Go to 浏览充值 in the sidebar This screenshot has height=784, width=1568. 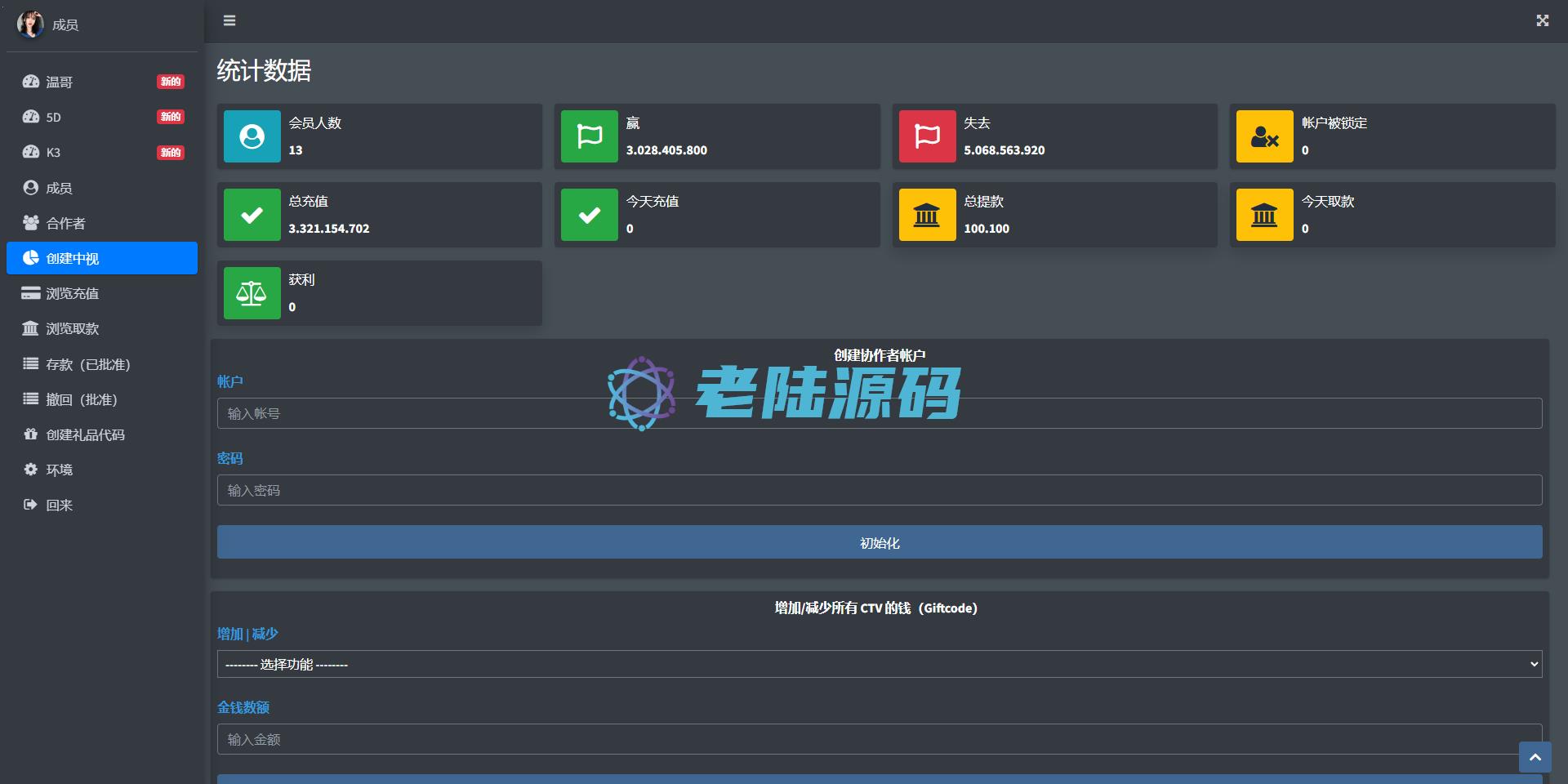(x=72, y=293)
